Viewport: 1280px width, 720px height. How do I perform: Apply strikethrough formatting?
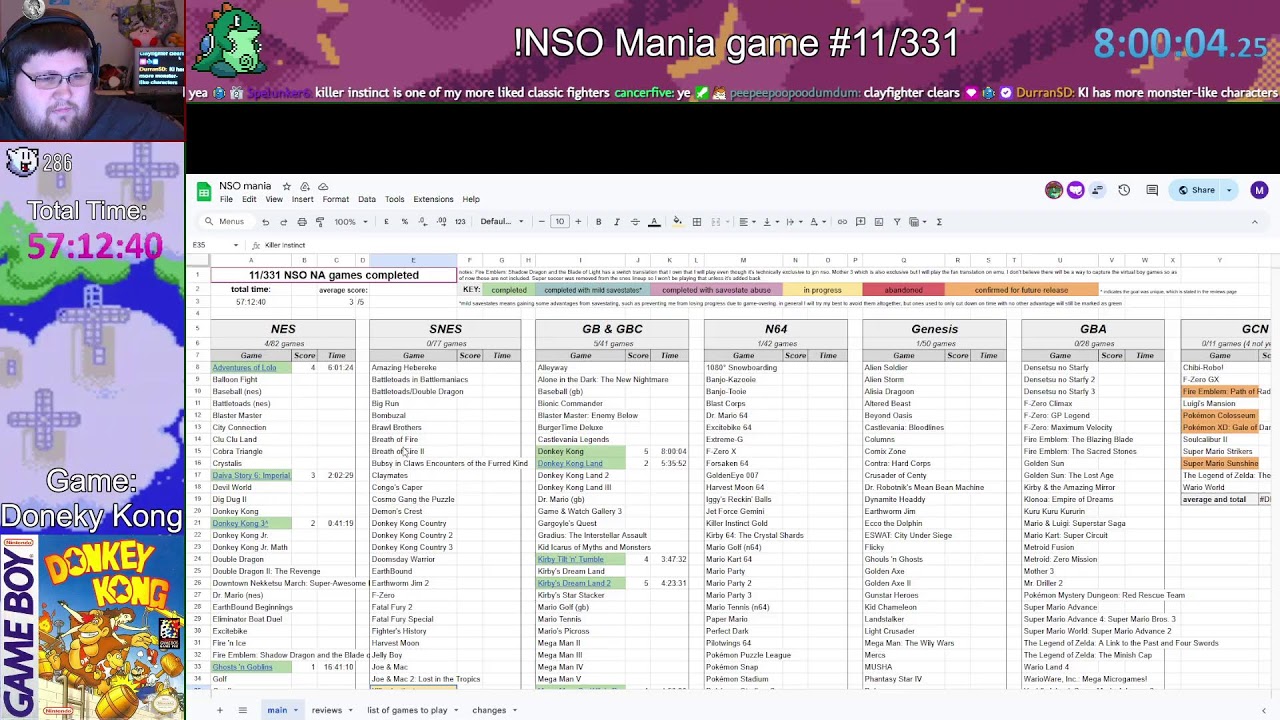[635, 222]
